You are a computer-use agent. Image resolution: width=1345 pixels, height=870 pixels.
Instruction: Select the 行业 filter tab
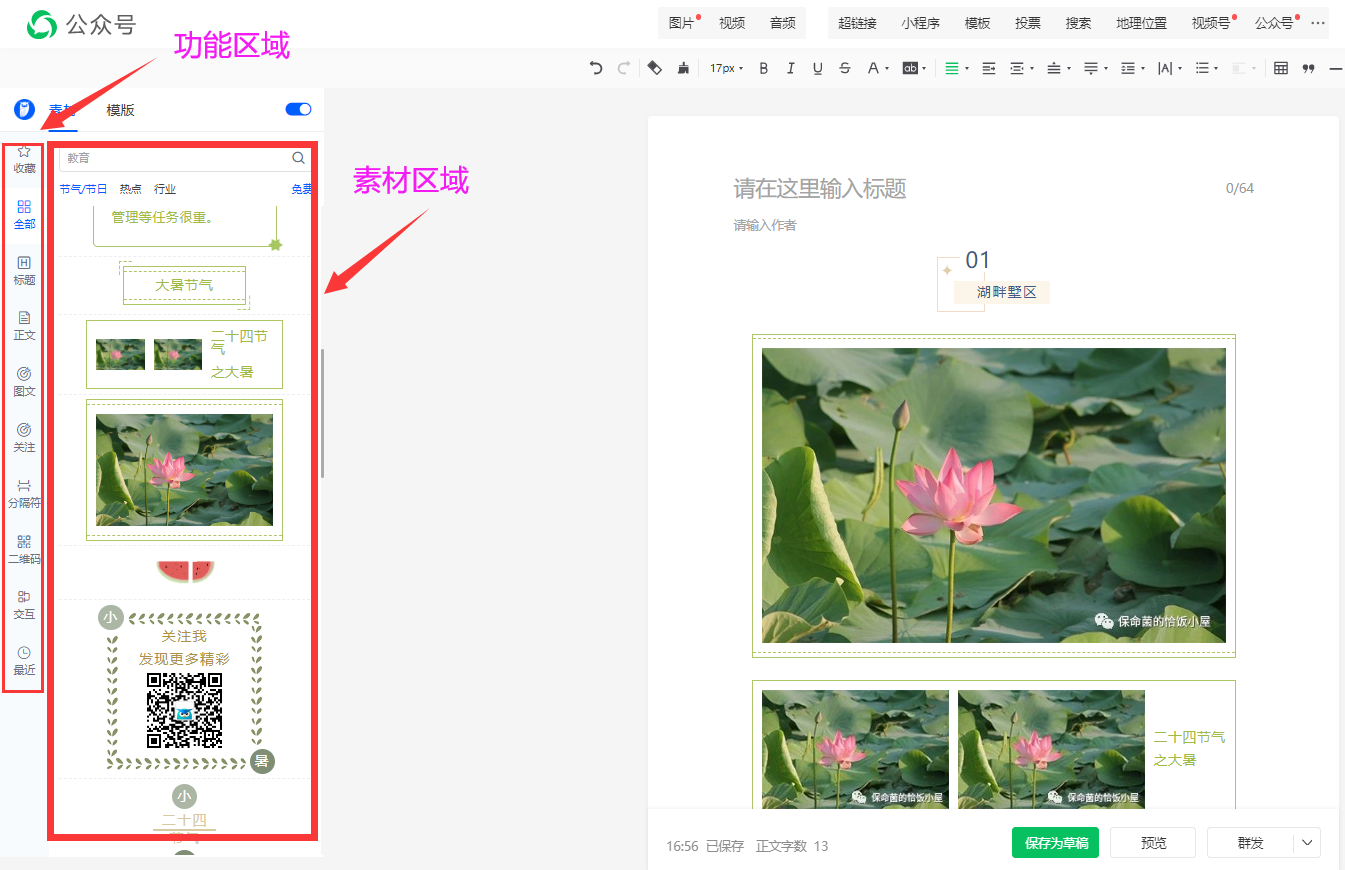(x=165, y=189)
